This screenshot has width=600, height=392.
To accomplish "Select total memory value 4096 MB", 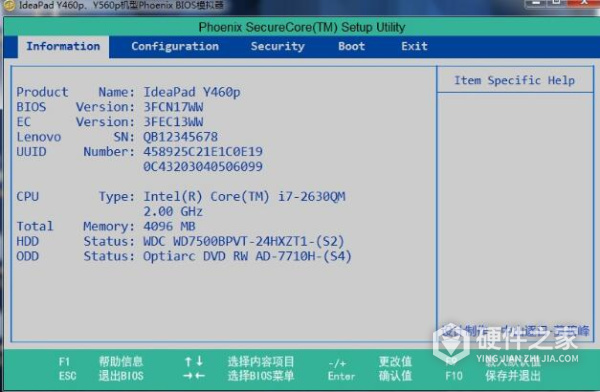I will click(x=169, y=227).
